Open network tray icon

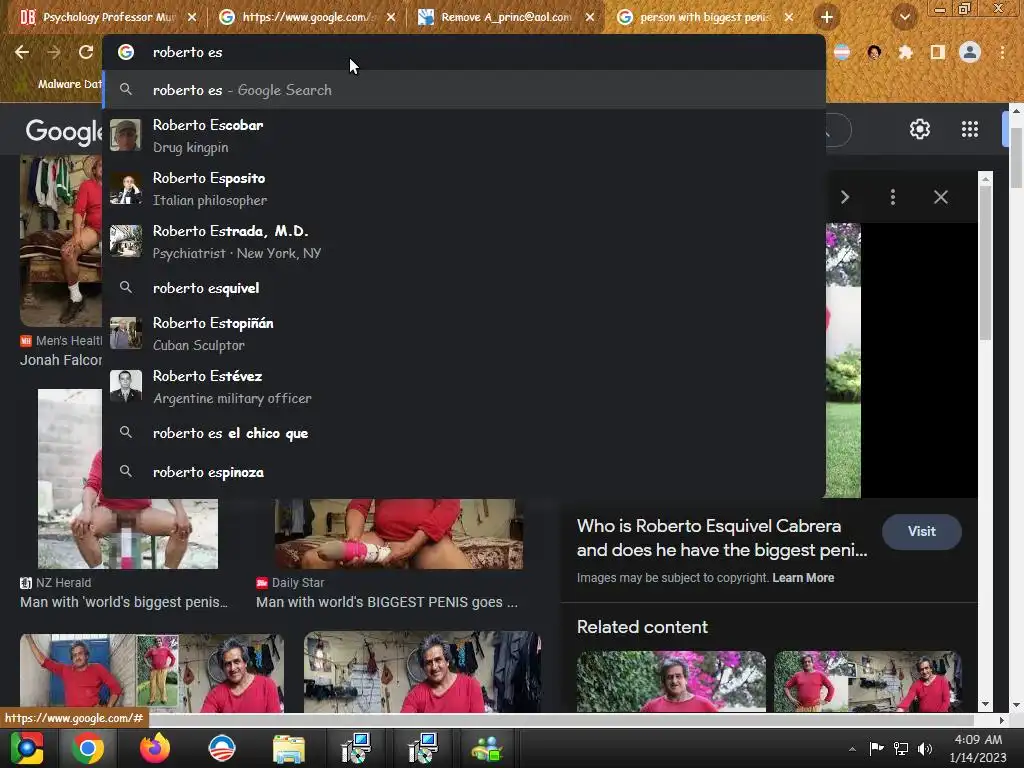901,748
